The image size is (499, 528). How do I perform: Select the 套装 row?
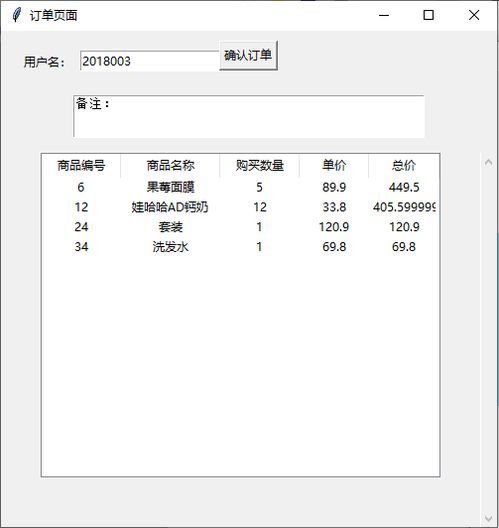click(x=240, y=227)
